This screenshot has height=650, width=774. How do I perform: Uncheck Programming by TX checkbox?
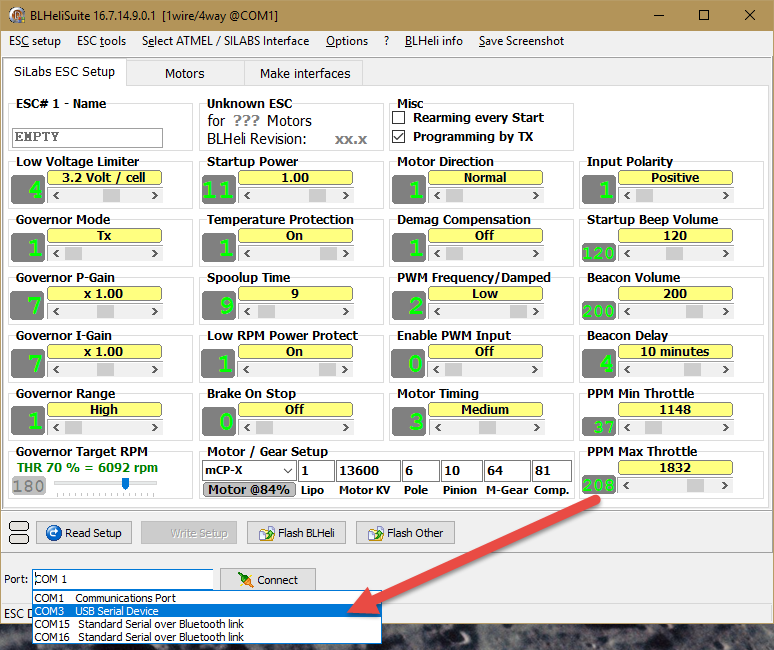tap(398, 136)
